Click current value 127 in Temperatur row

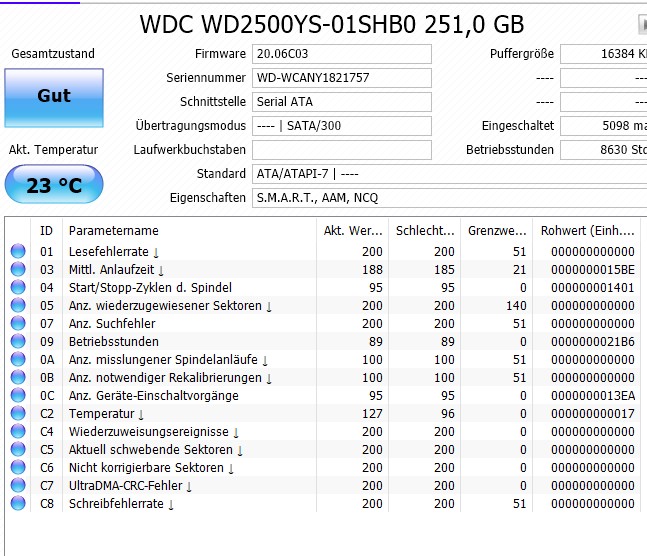tap(372, 413)
